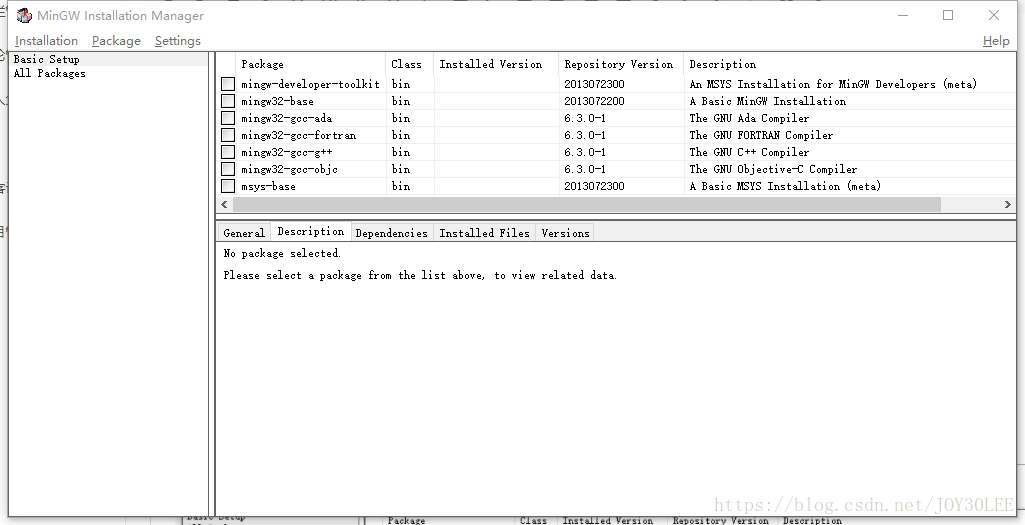Switch to the Versions tab

(x=565, y=233)
